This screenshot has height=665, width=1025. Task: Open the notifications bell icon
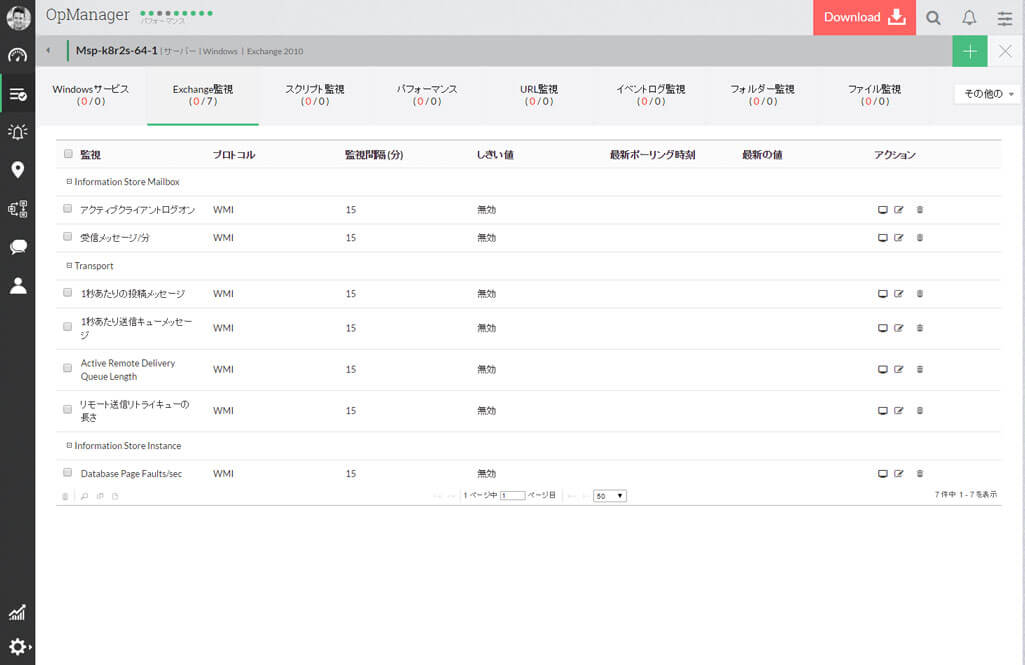click(969, 18)
